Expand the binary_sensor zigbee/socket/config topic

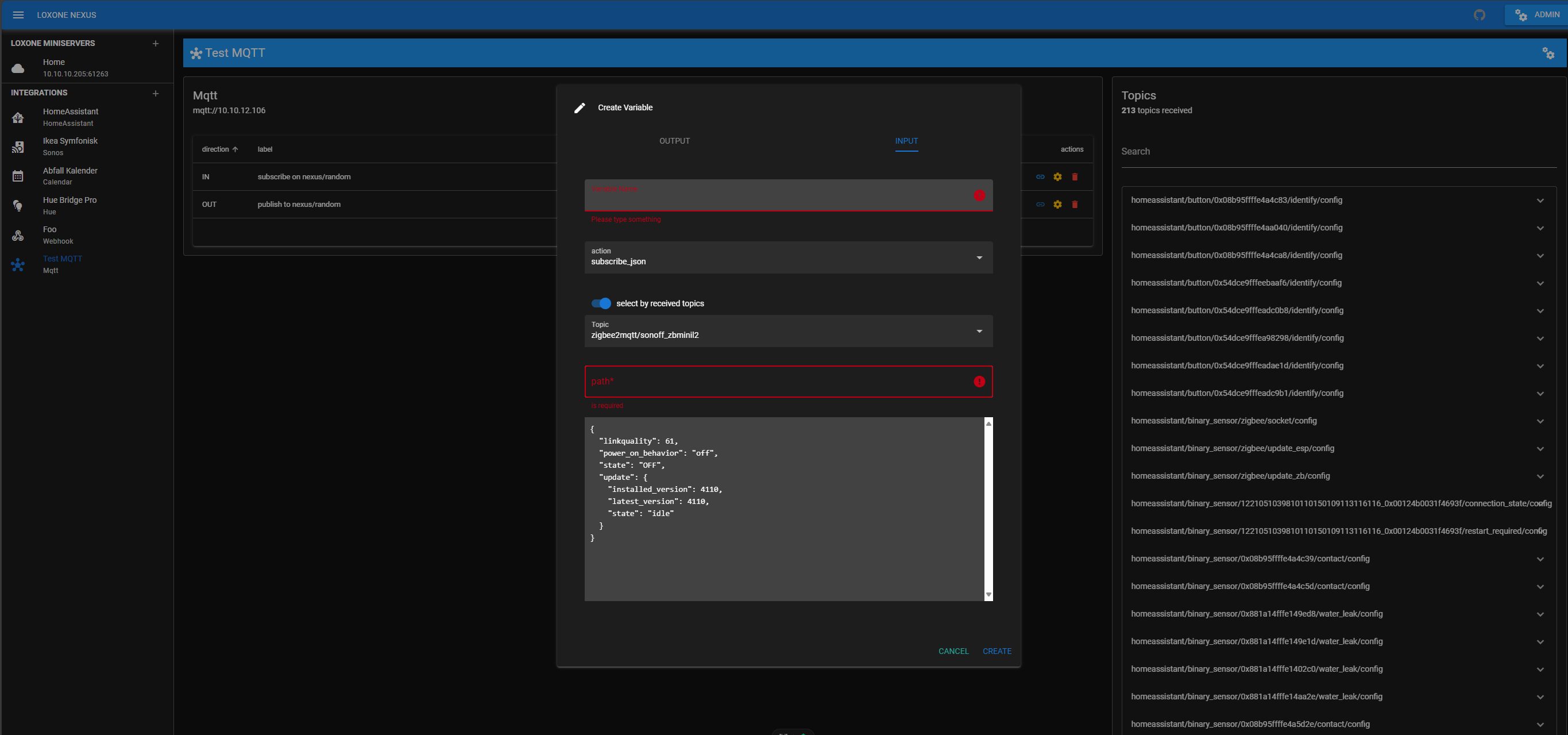click(x=1540, y=421)
